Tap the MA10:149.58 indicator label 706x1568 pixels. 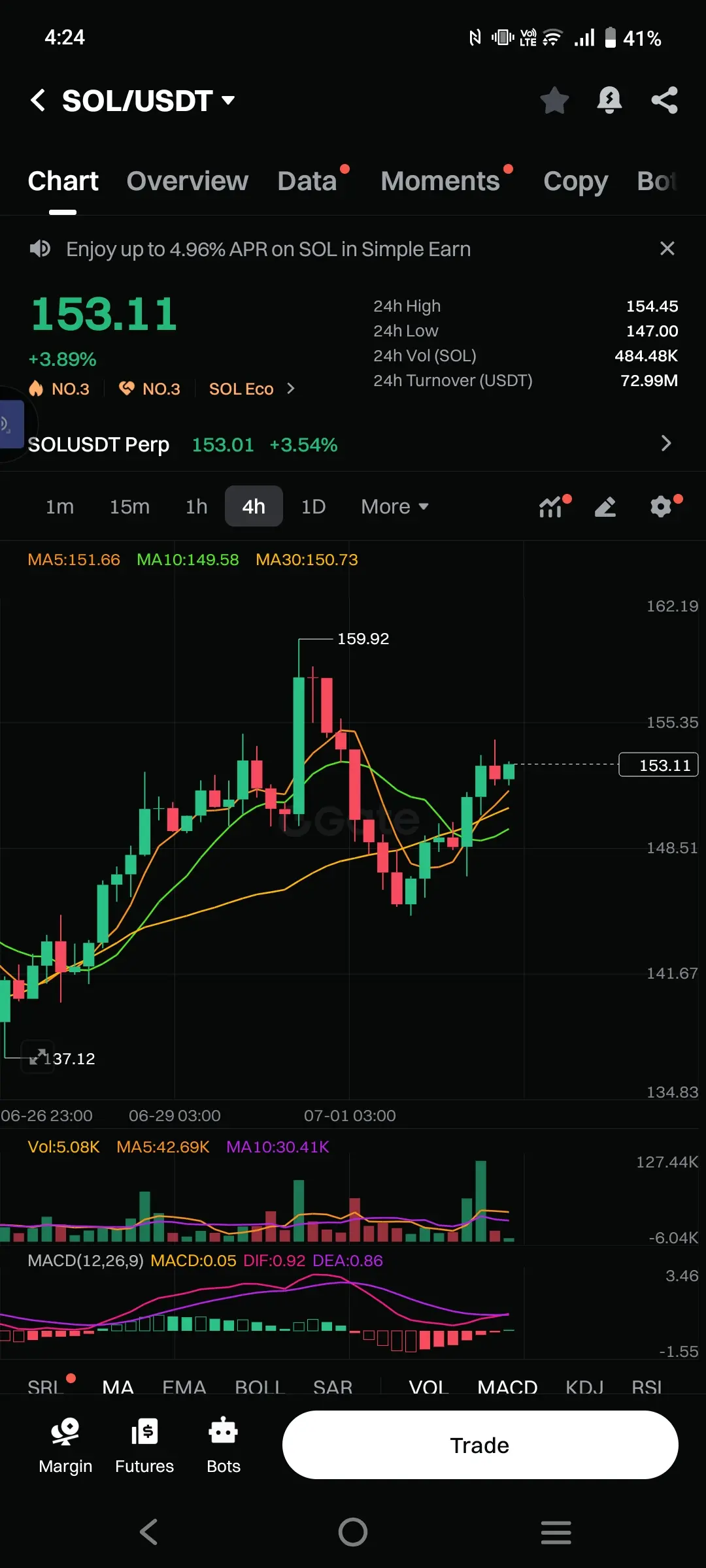coord(188,560)
